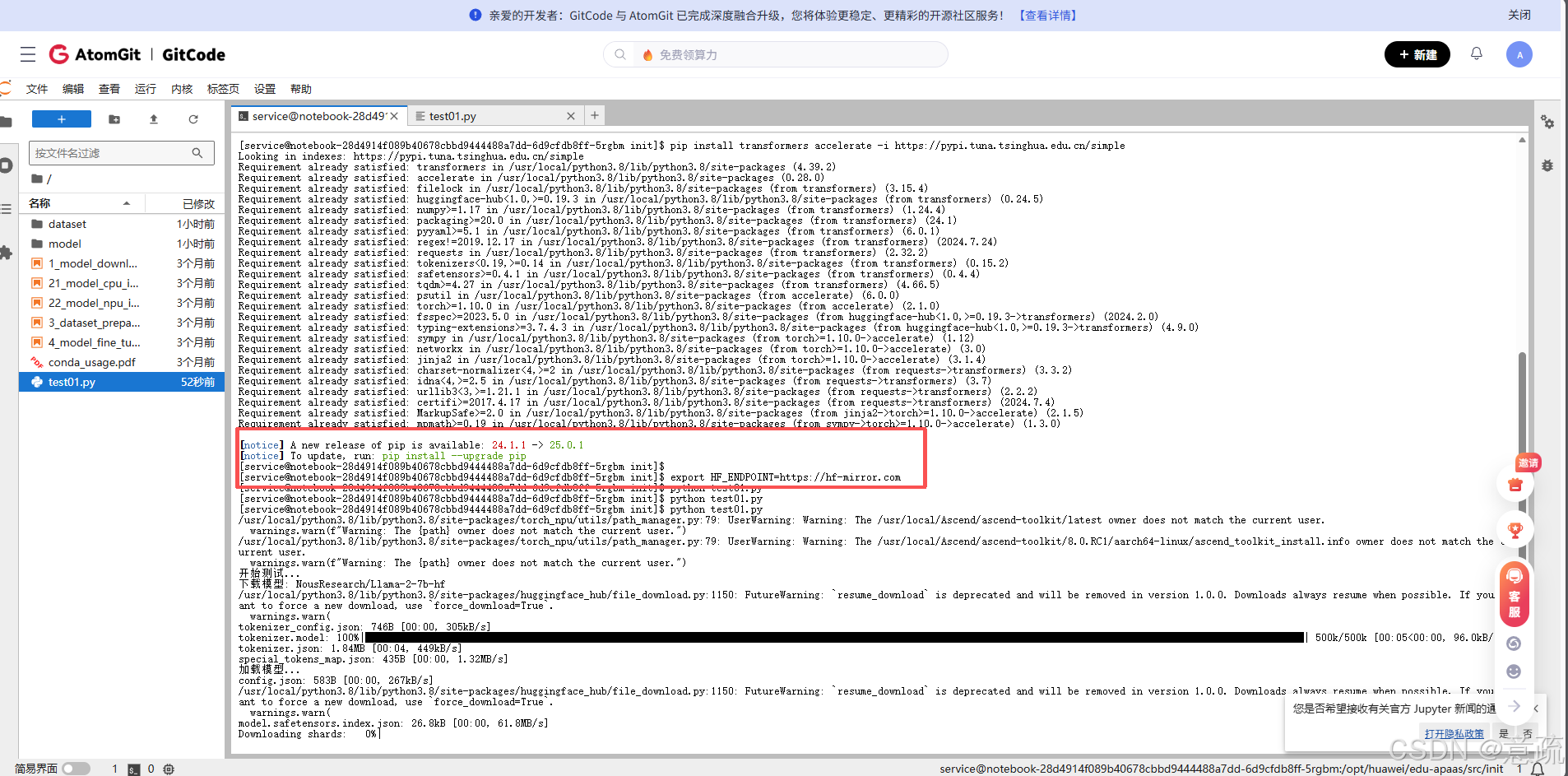The height and width of the screenshot is (776, 1568).
Task: Open the running terminals and kernels sidebar tab
Action: (x=6, y=165)
